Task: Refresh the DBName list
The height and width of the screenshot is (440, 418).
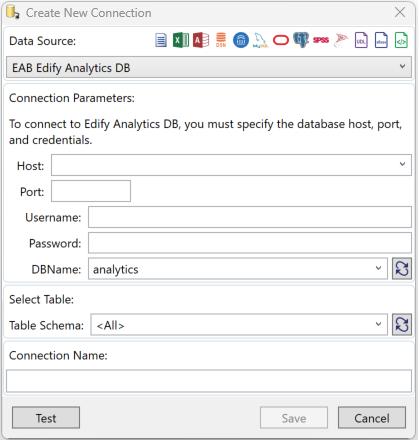Action: [402, 269]
